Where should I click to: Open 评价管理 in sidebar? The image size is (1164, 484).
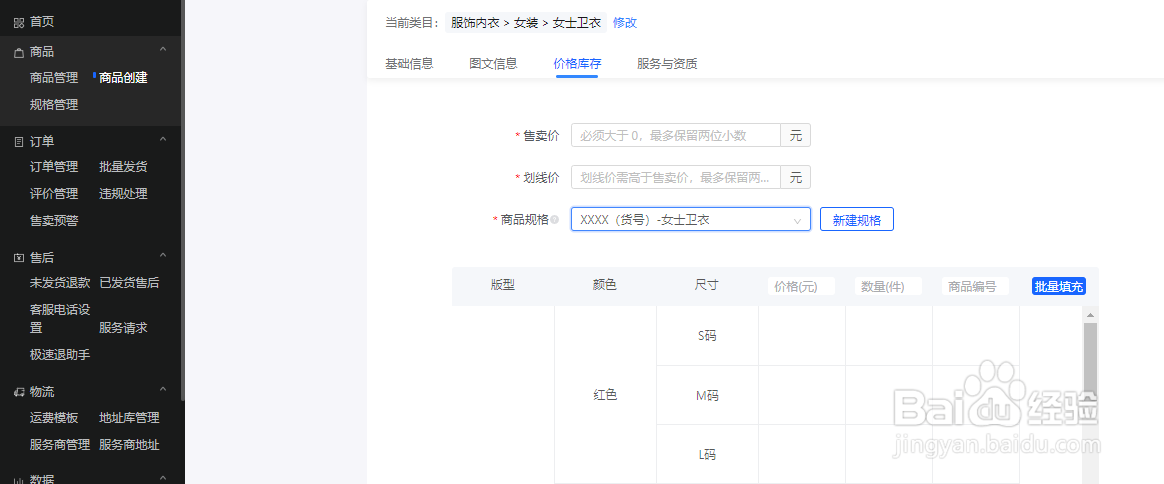[53, 194]
